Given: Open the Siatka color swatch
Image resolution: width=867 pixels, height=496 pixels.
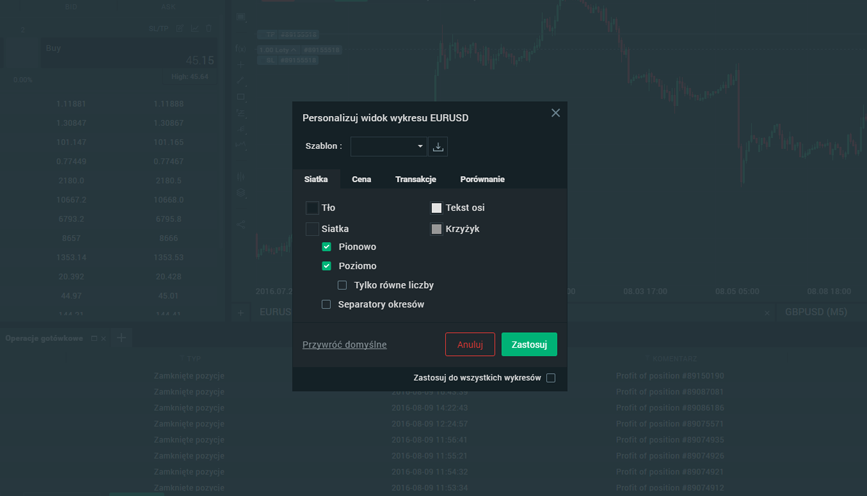Looking at the screenshot, I should (312, 229).
